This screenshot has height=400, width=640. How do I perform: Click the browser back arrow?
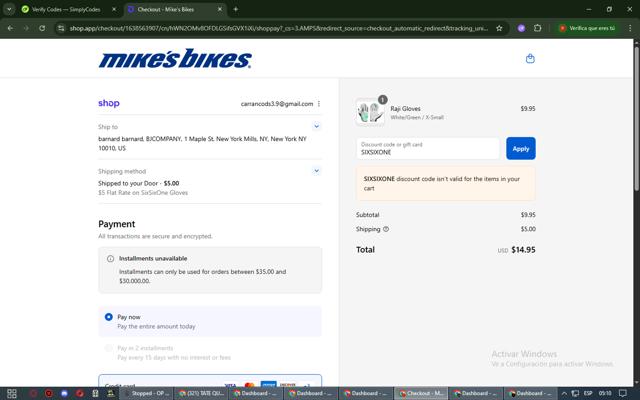click(x=10, y=28)
